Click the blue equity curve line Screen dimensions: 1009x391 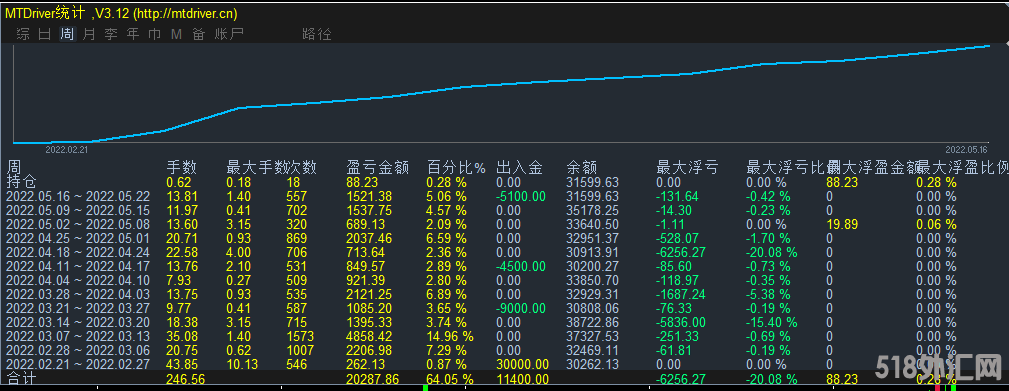(x=502, y=84)
